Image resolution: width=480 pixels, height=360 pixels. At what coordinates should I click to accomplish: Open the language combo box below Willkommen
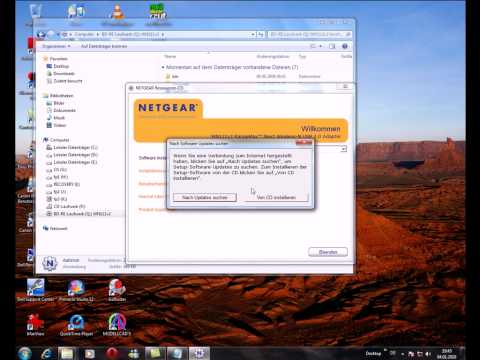(330, 149)
